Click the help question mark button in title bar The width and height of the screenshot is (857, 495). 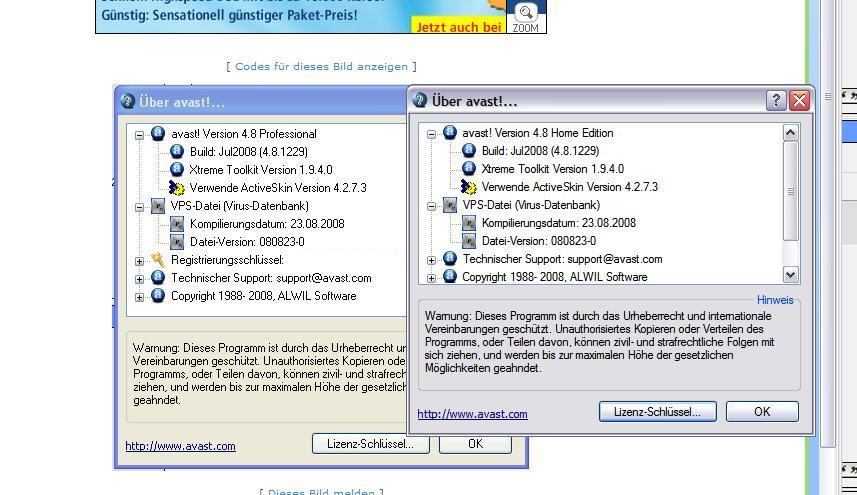(776, 101)
